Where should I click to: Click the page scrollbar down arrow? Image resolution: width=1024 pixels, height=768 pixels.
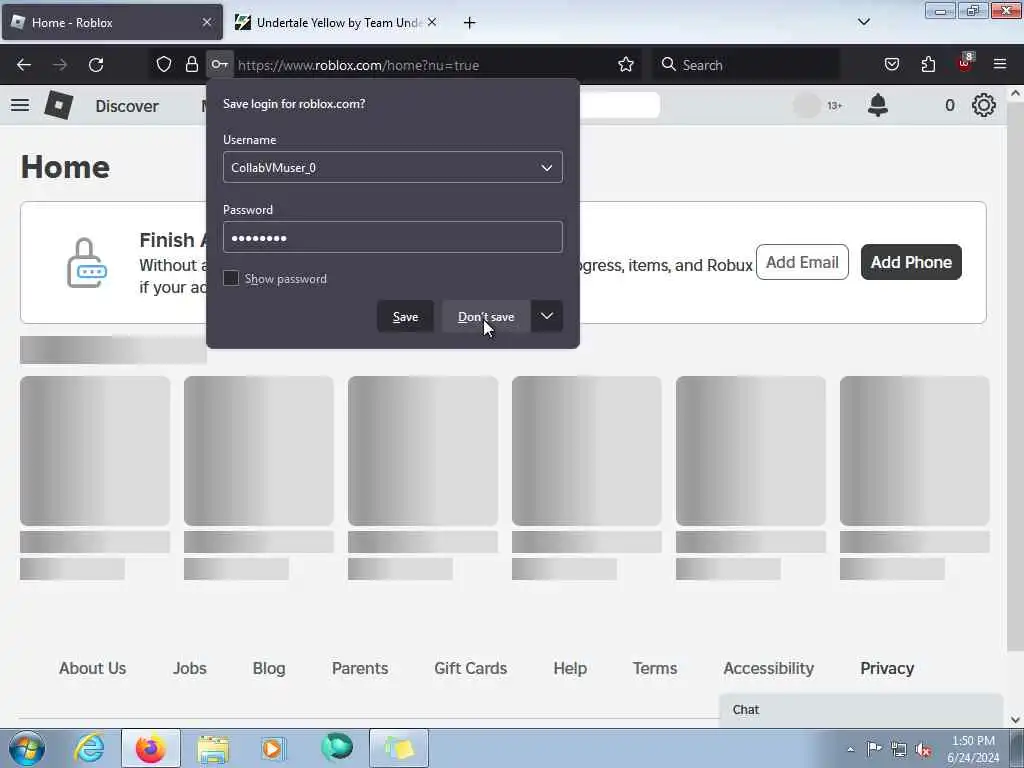pyautogui.click(x=1015, y=720)
